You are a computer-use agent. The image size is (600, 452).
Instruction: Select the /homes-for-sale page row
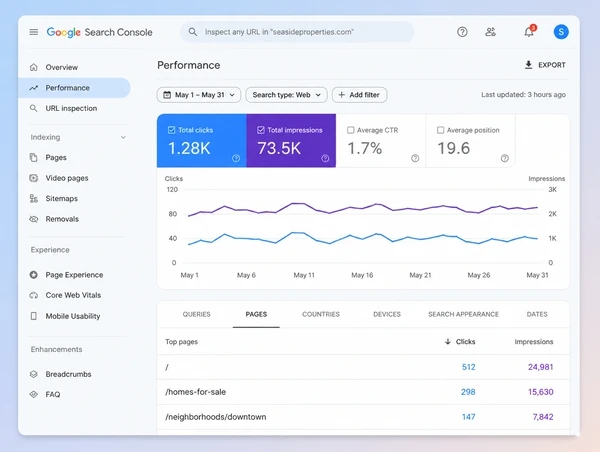pos(363,392)
